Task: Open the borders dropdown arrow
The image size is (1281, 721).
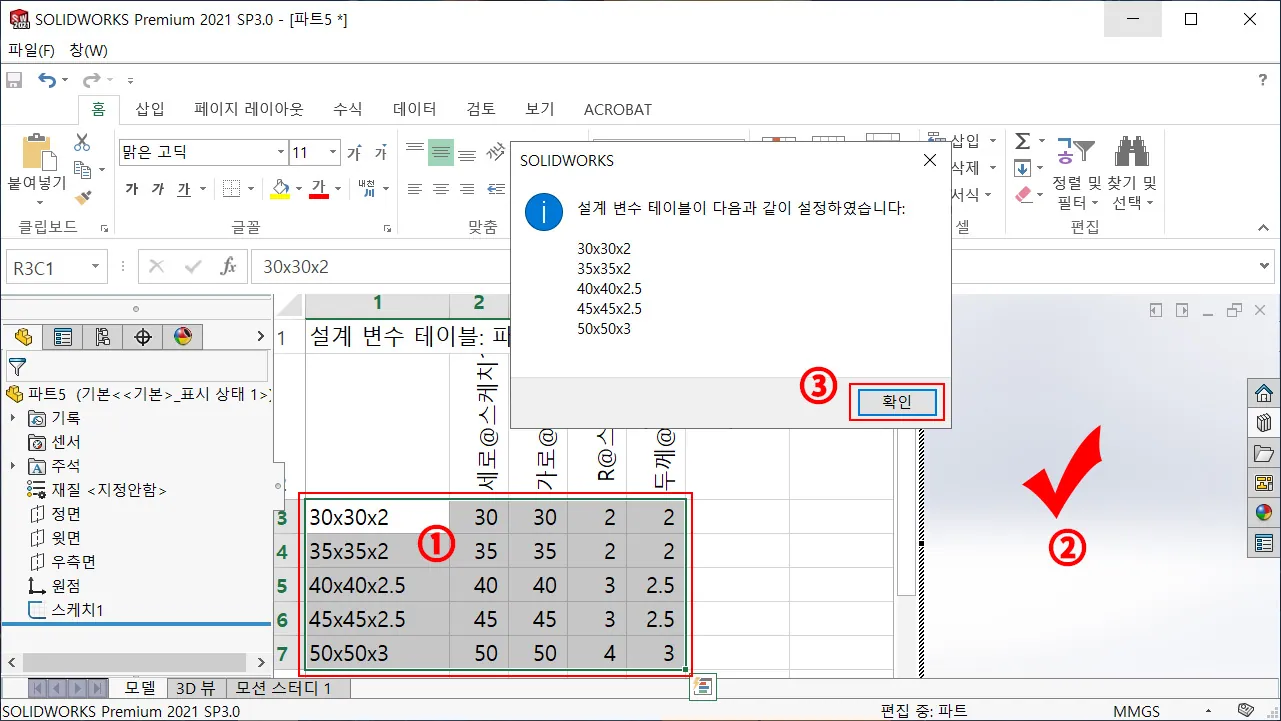Action: [253, 188]
